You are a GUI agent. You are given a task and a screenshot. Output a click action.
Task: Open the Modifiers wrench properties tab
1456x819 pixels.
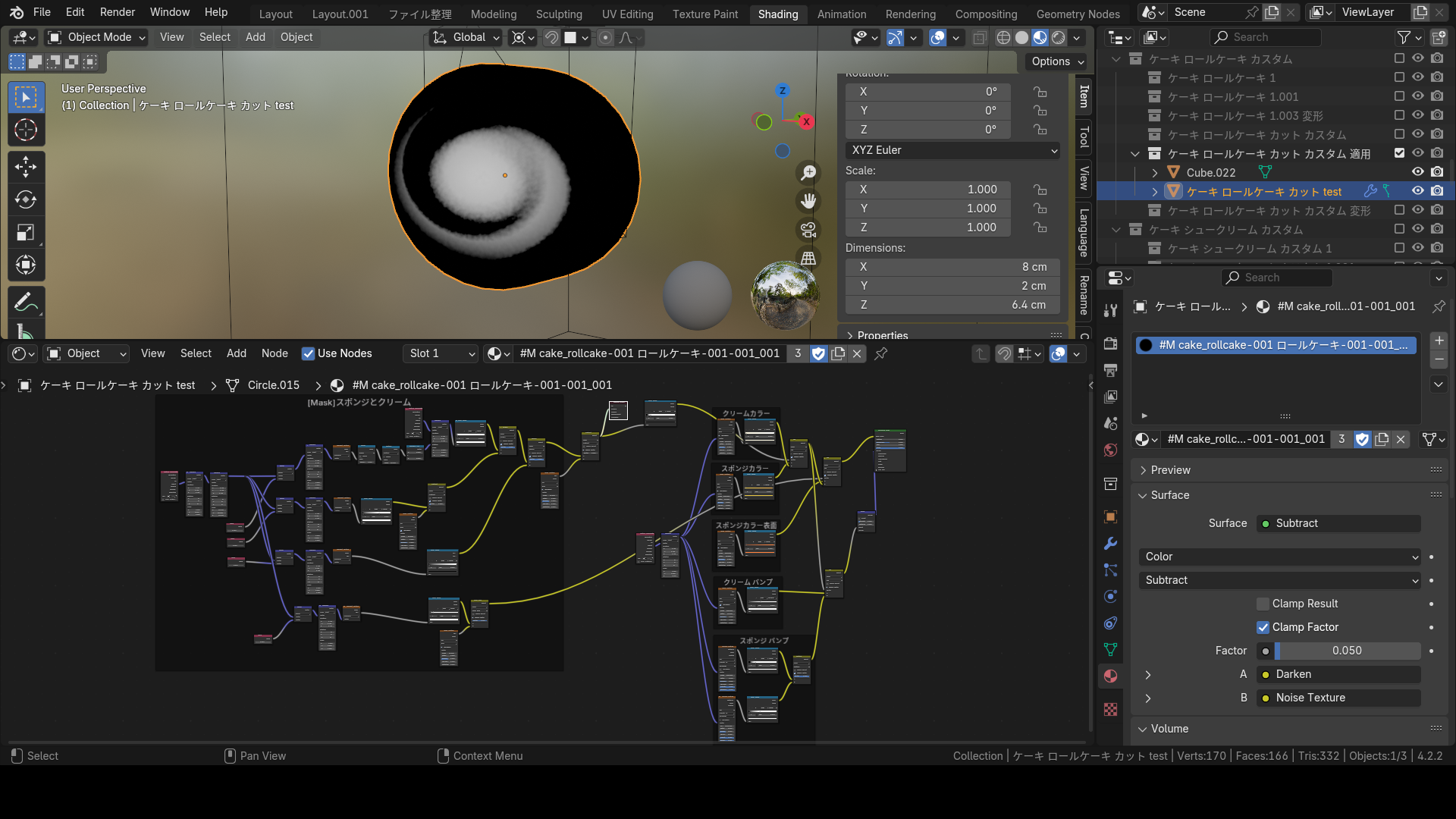1110,544
